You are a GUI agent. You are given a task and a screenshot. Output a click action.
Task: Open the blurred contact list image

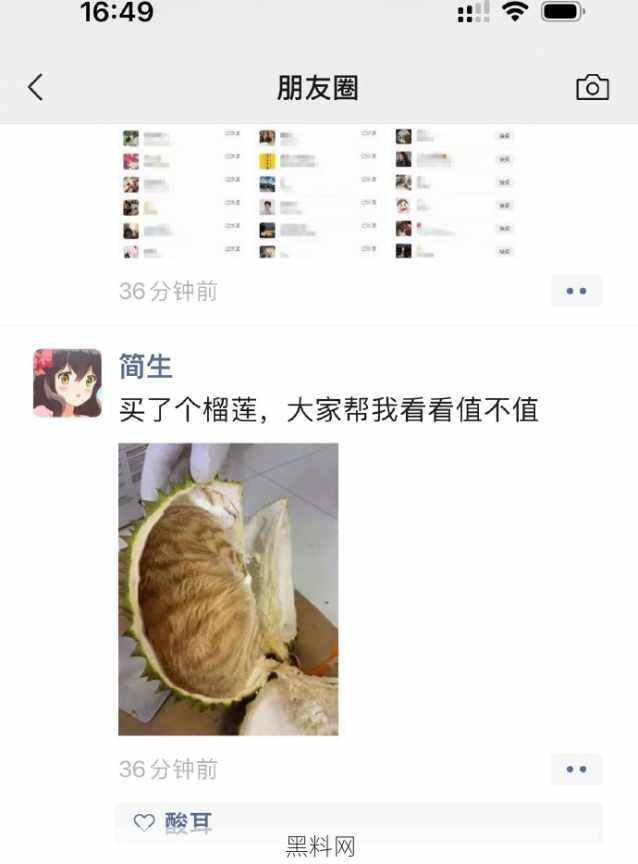tap(318, 193)
